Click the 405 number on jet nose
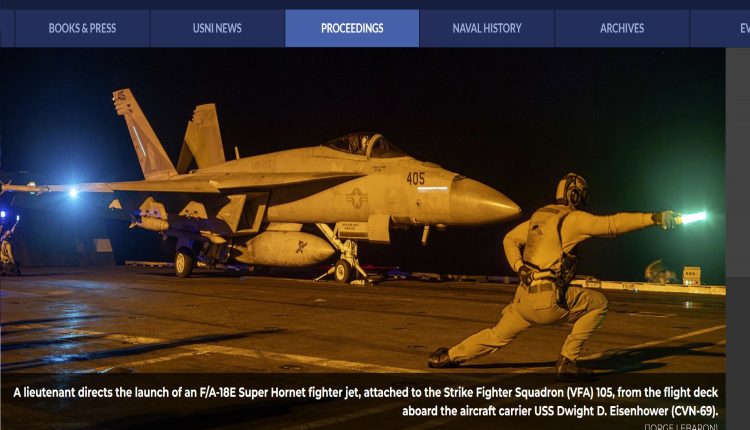 (x=415, y=179)
